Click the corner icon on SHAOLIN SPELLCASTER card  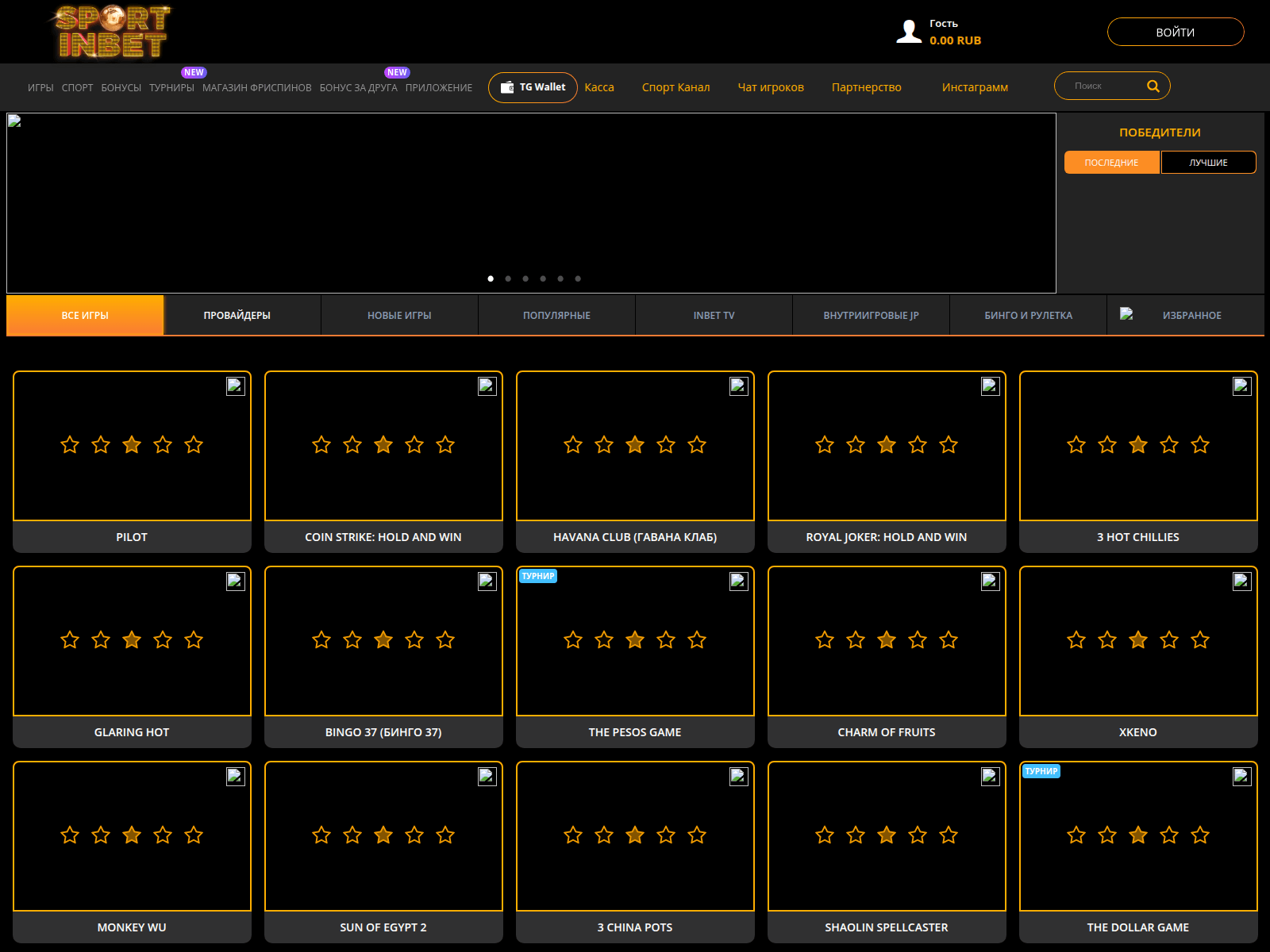coord(990,776)
